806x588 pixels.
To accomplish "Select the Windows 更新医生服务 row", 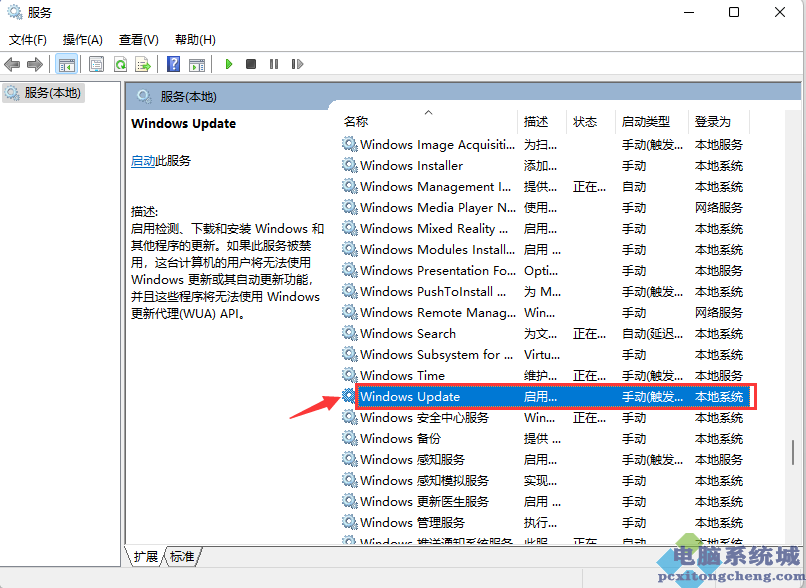I will tap(544, 502).
